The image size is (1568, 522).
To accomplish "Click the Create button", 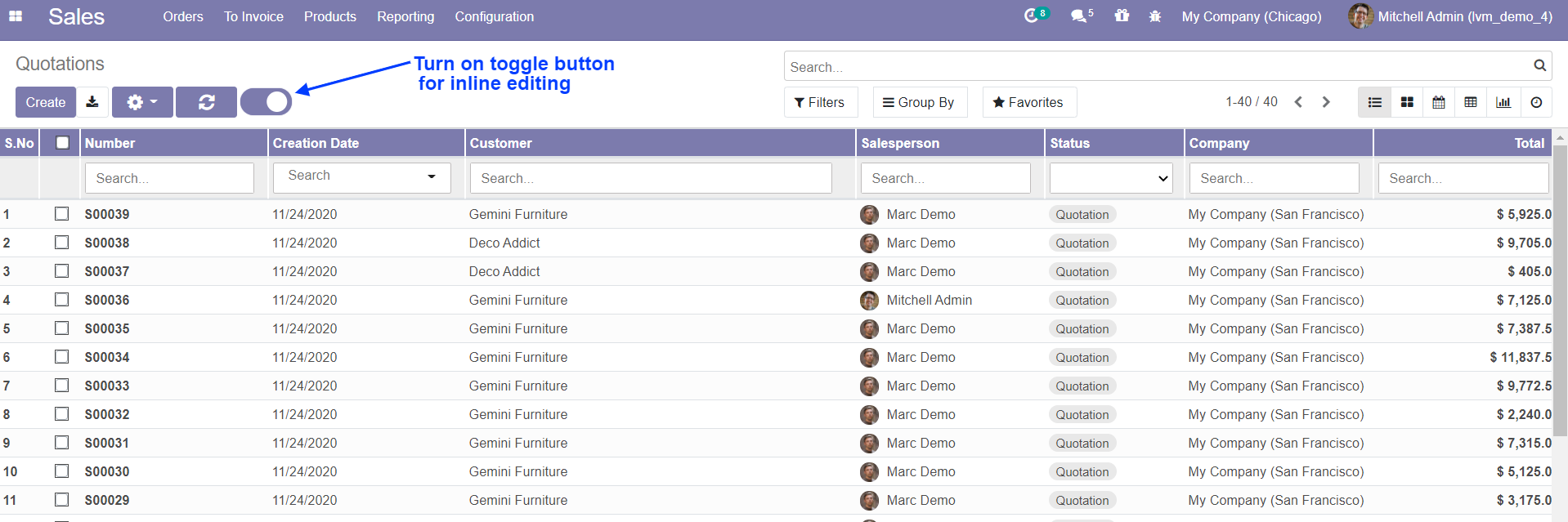I will 46,102.
